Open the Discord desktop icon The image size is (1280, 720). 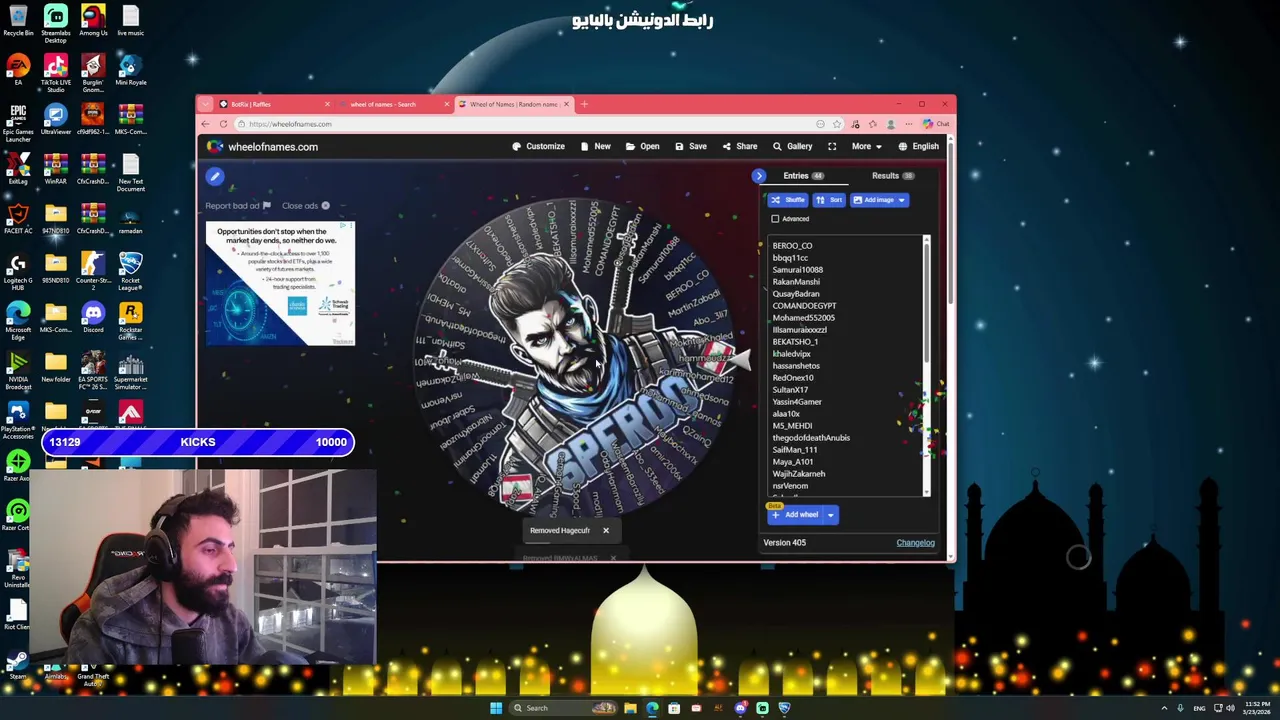point(93,319)
